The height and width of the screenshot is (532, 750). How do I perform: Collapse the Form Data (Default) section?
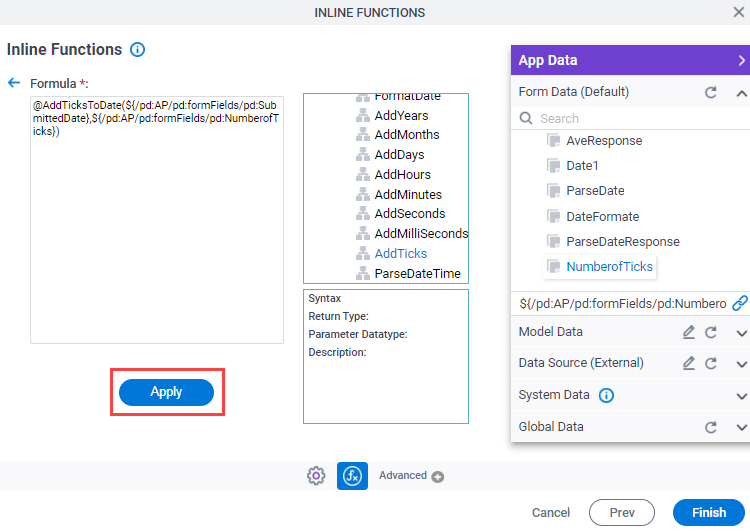741,93
